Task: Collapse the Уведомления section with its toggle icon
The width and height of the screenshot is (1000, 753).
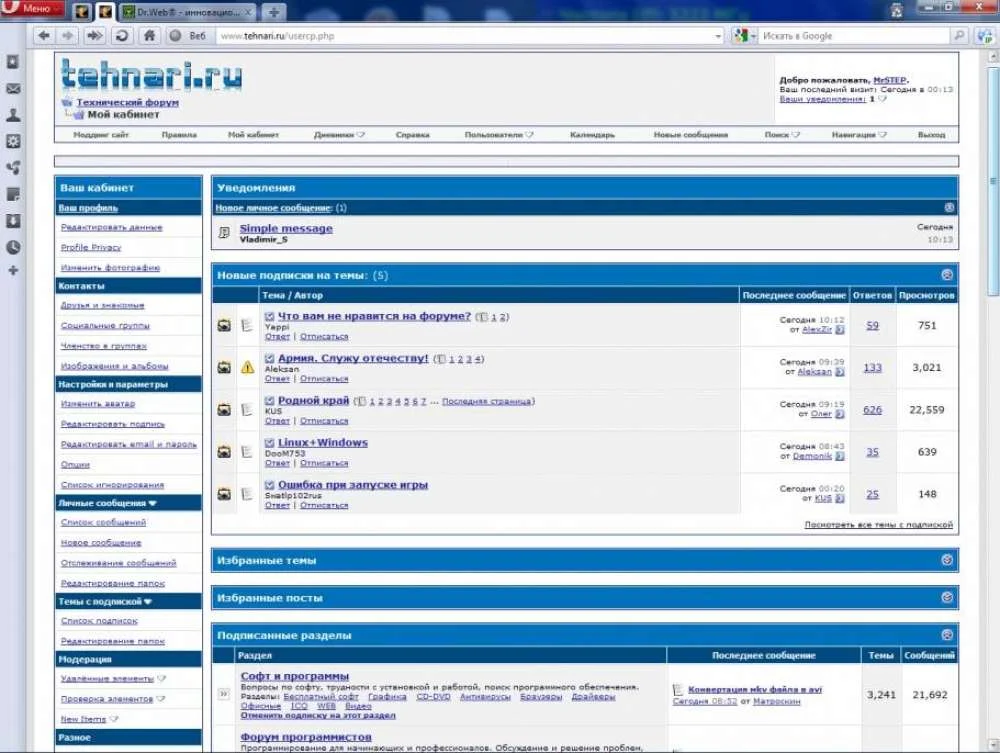Action: point(949,207)
